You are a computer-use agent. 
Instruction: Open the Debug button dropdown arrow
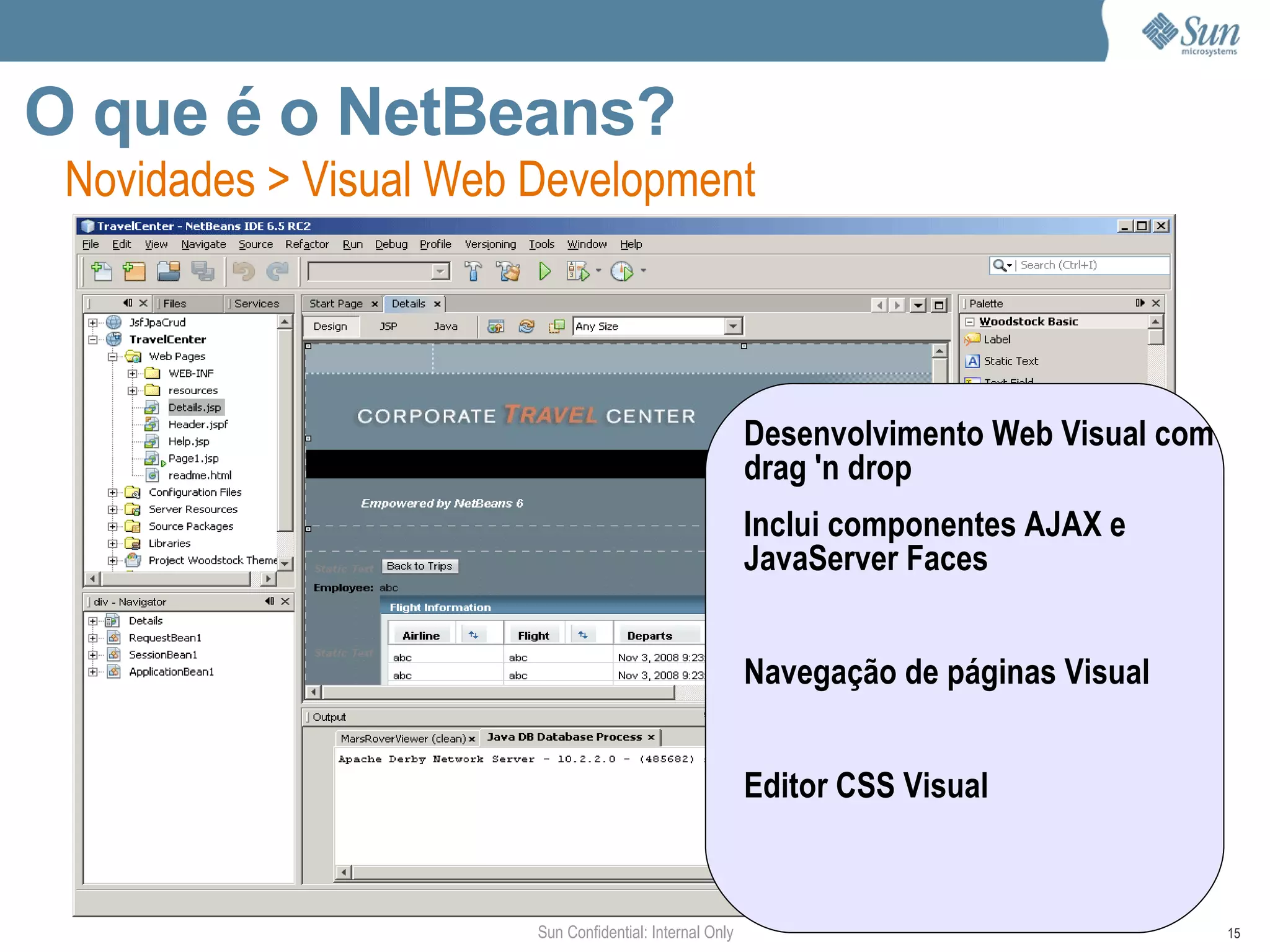(x=598, y=271)
